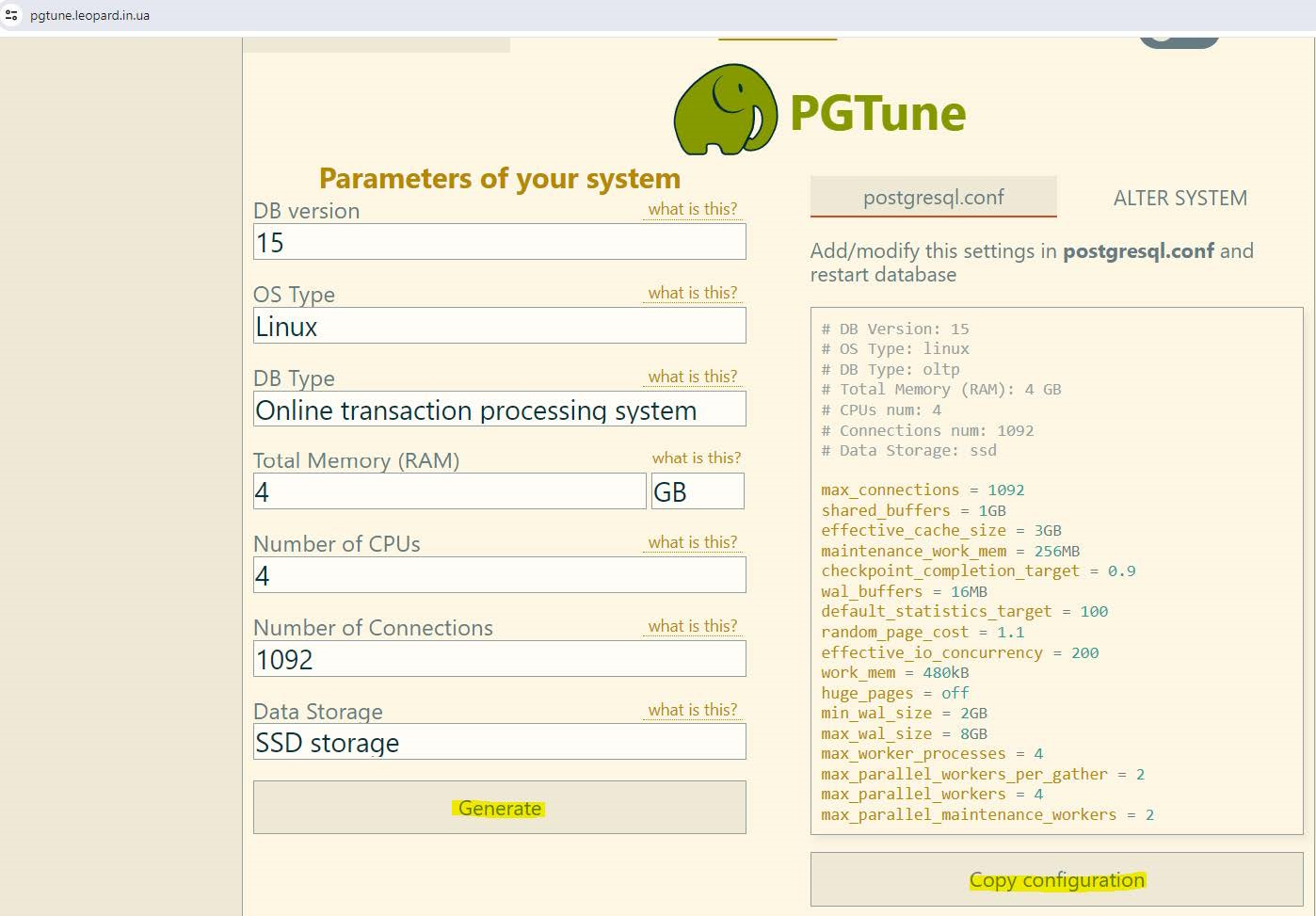Click the 'min_wal_size = 2GB' line
This screenshot has width=1316, height=916.
pos(905,713)
